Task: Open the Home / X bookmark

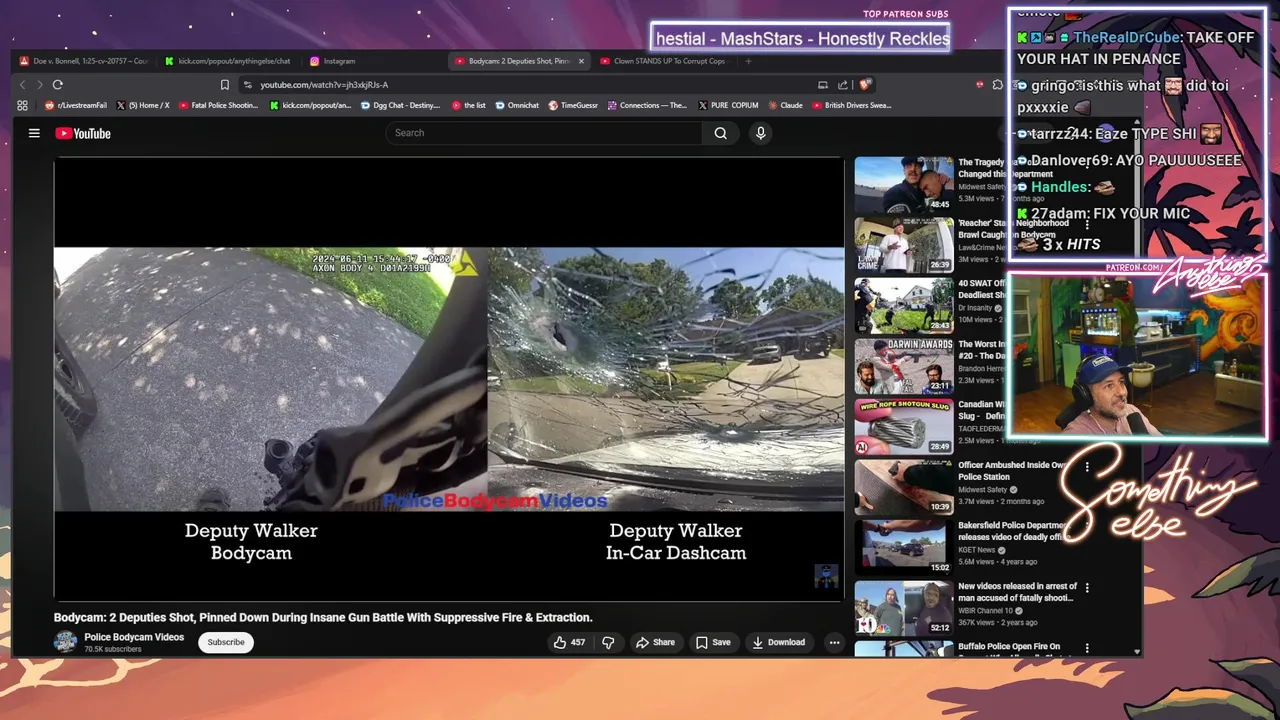Action: tap(143, 105)
